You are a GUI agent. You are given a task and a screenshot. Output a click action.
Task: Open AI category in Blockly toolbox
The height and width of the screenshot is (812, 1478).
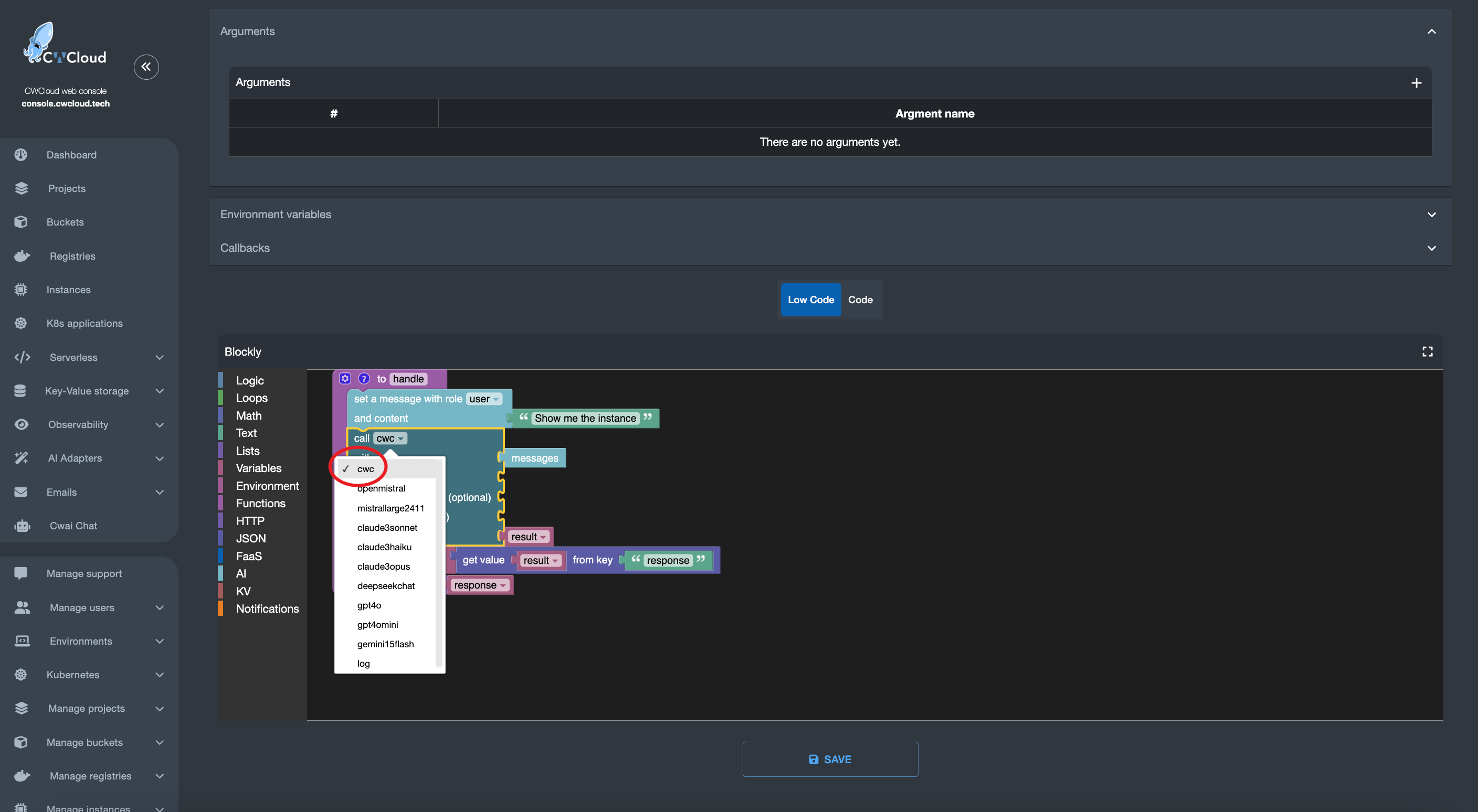pos(241,573)
